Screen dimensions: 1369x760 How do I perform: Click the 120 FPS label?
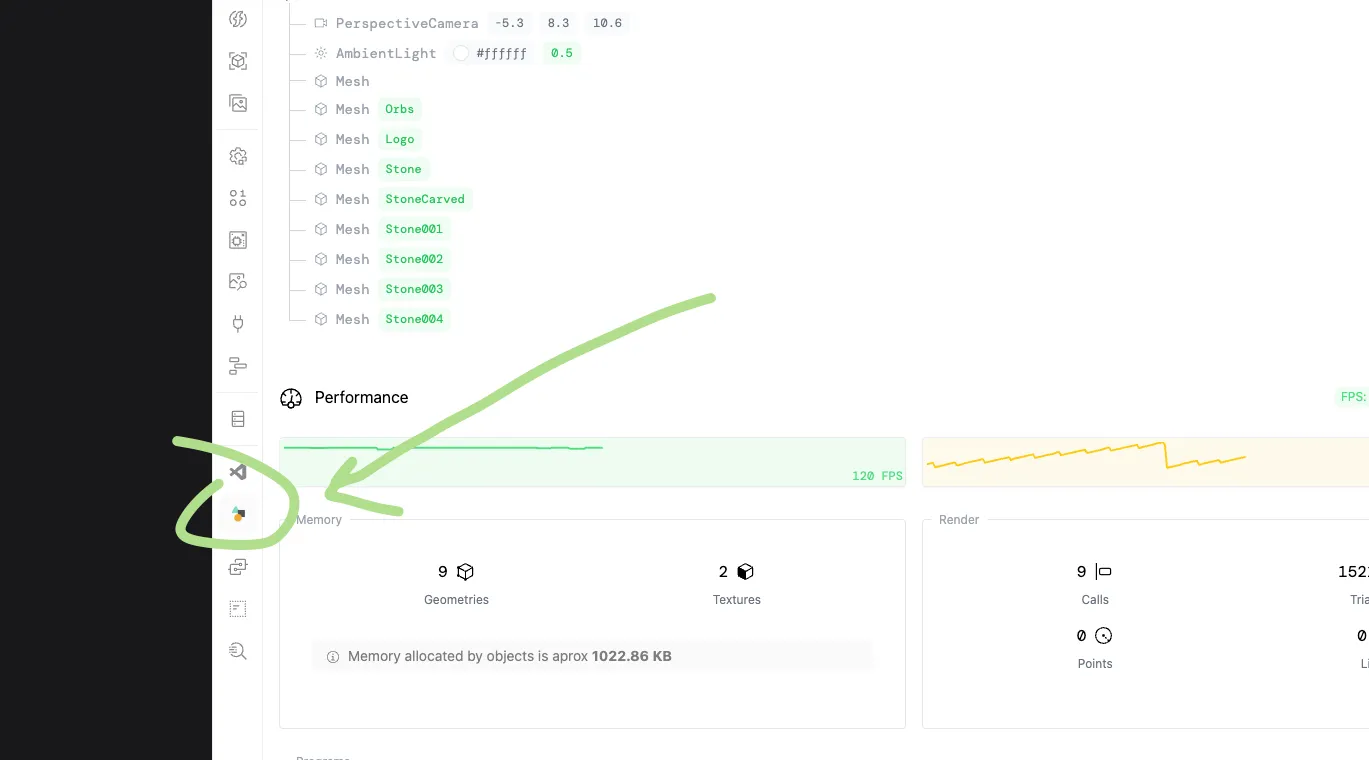(877, 476)
